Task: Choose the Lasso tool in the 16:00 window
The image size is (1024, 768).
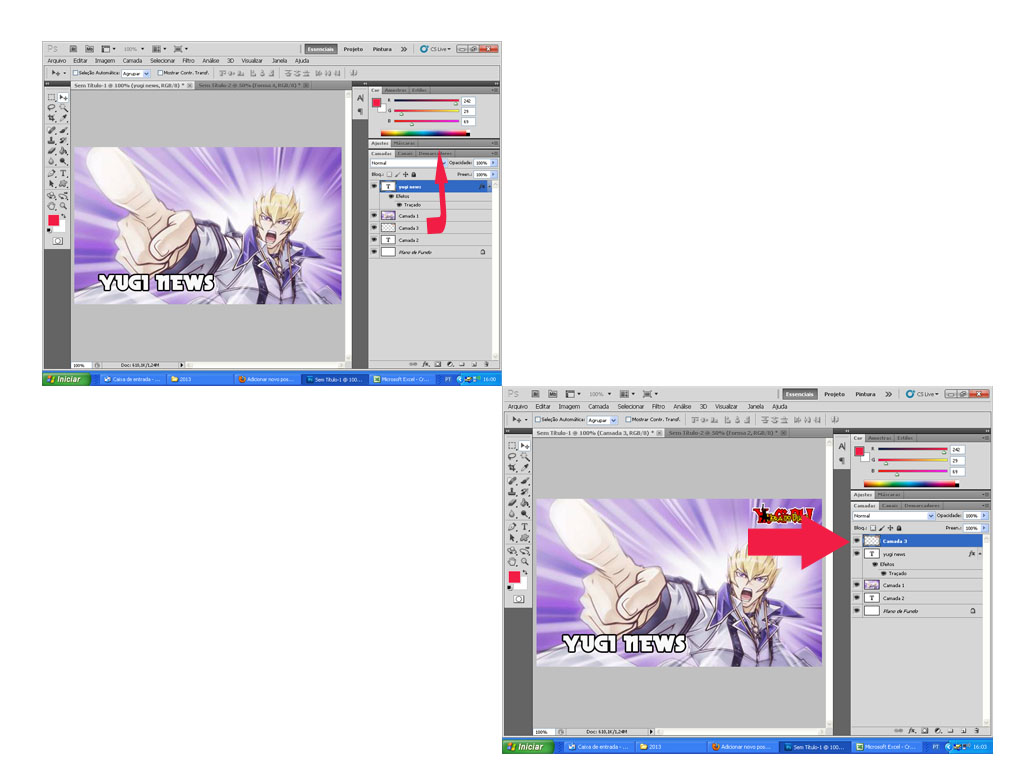Action: [x=52, y=107]
